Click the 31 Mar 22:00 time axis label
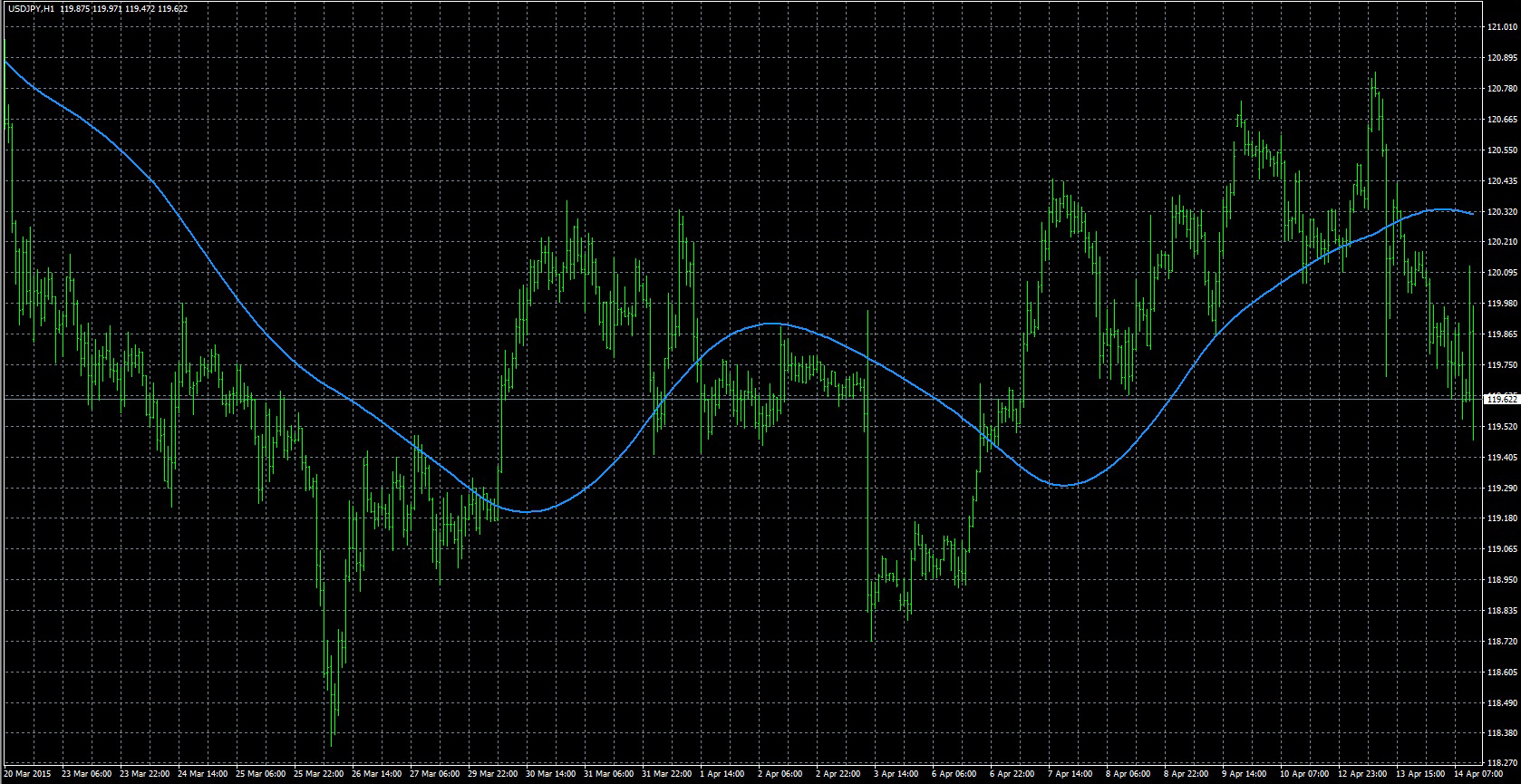Image resolution: width=1521 pixels, height=784 pixels. coord(667,776)
